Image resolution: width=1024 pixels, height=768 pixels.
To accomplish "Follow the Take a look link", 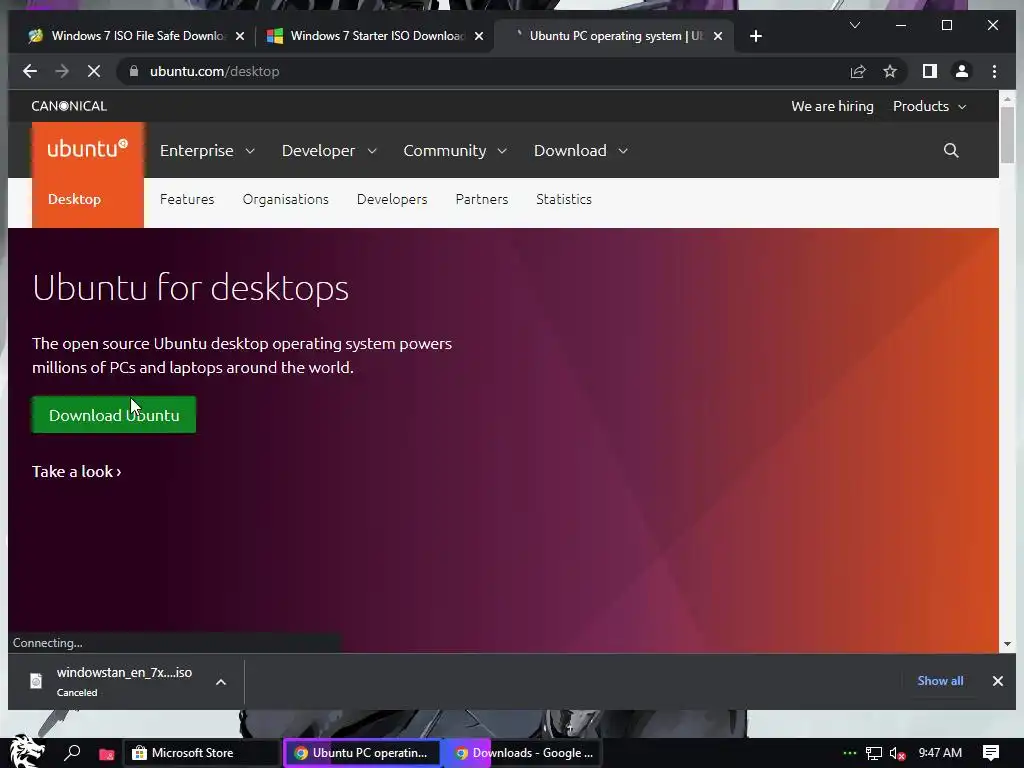I will pos(76,472).
